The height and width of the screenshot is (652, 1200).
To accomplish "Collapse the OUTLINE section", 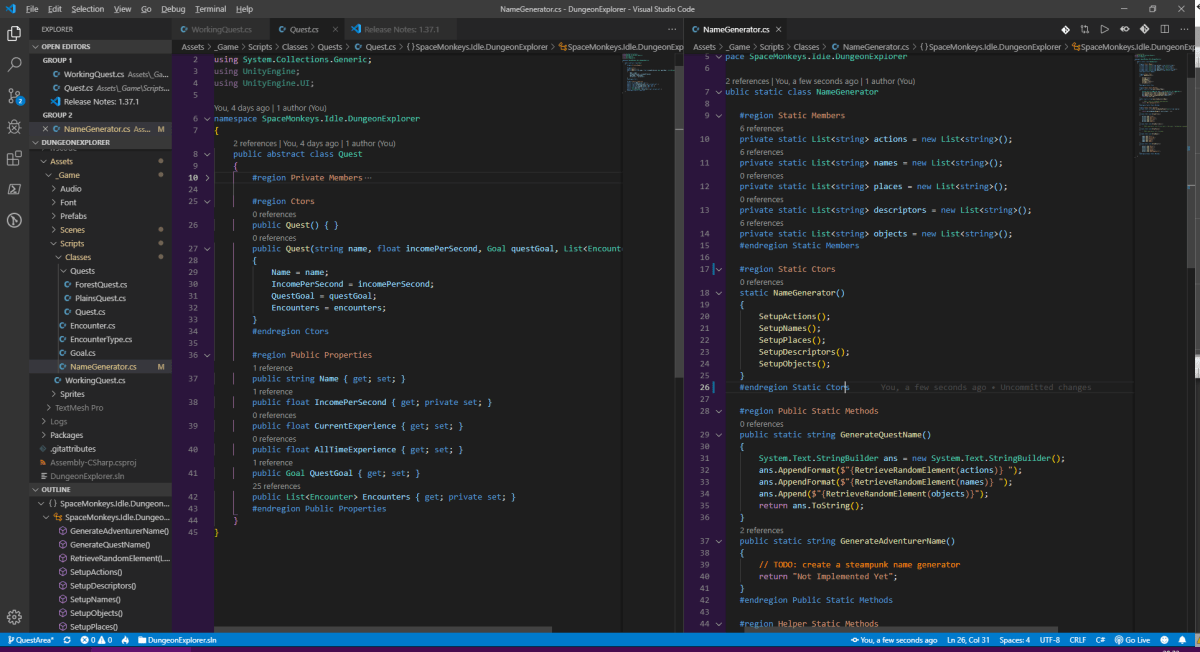I will point(55,489).
